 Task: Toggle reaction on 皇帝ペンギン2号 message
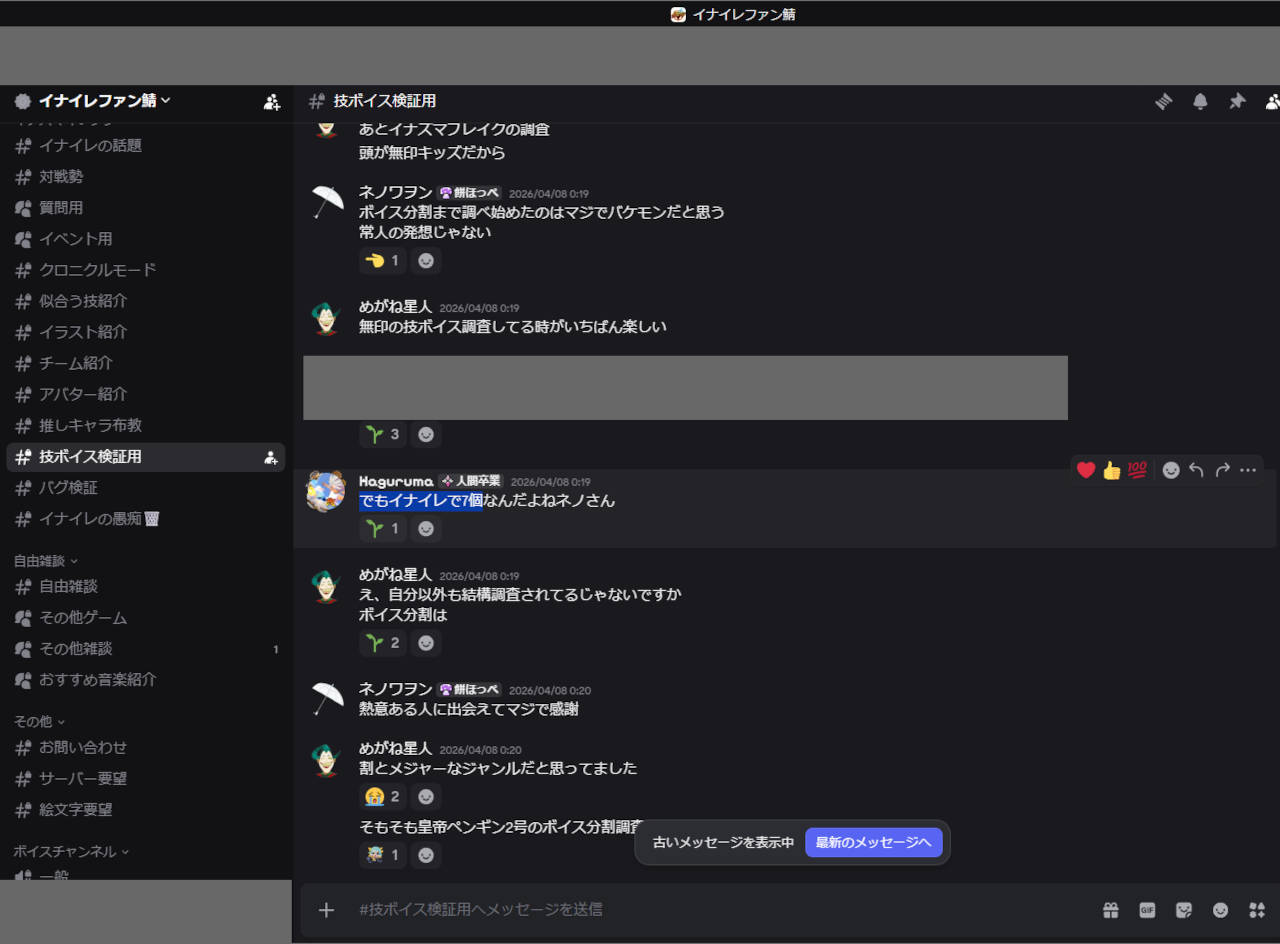tap(383, 855)
